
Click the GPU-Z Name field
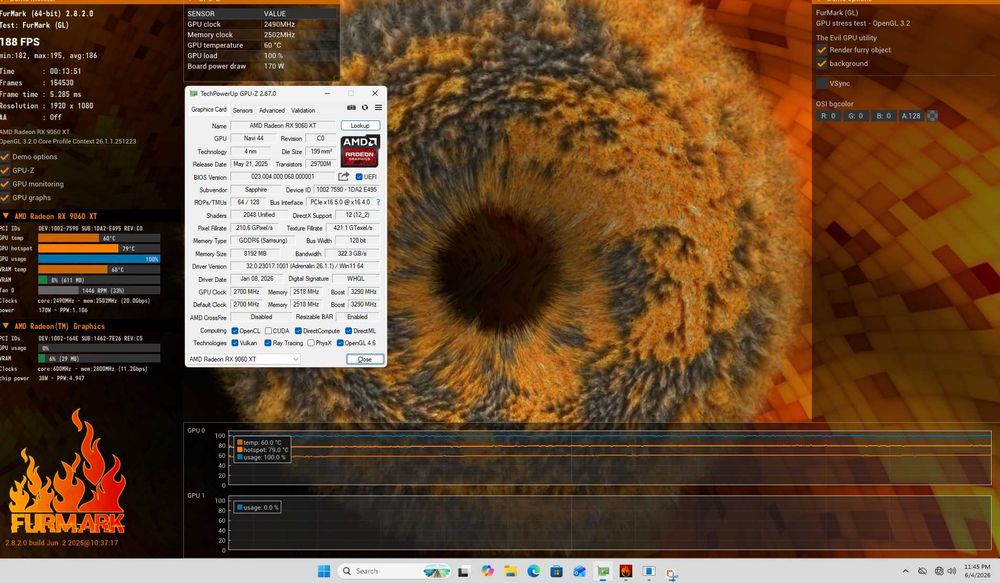[283, 126]
